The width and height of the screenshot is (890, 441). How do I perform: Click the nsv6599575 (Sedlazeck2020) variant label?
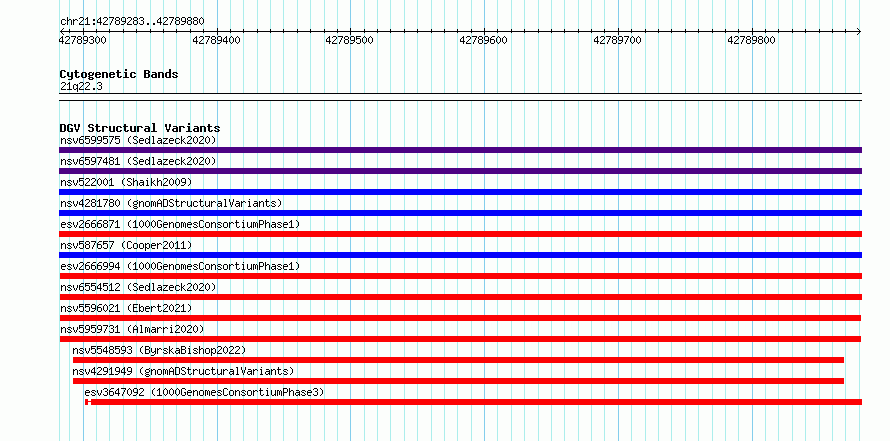coord(138,140)
